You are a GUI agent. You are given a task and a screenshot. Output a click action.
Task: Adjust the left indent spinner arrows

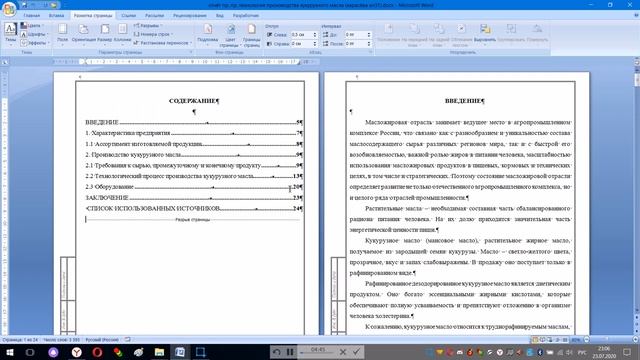click(315, 35)
